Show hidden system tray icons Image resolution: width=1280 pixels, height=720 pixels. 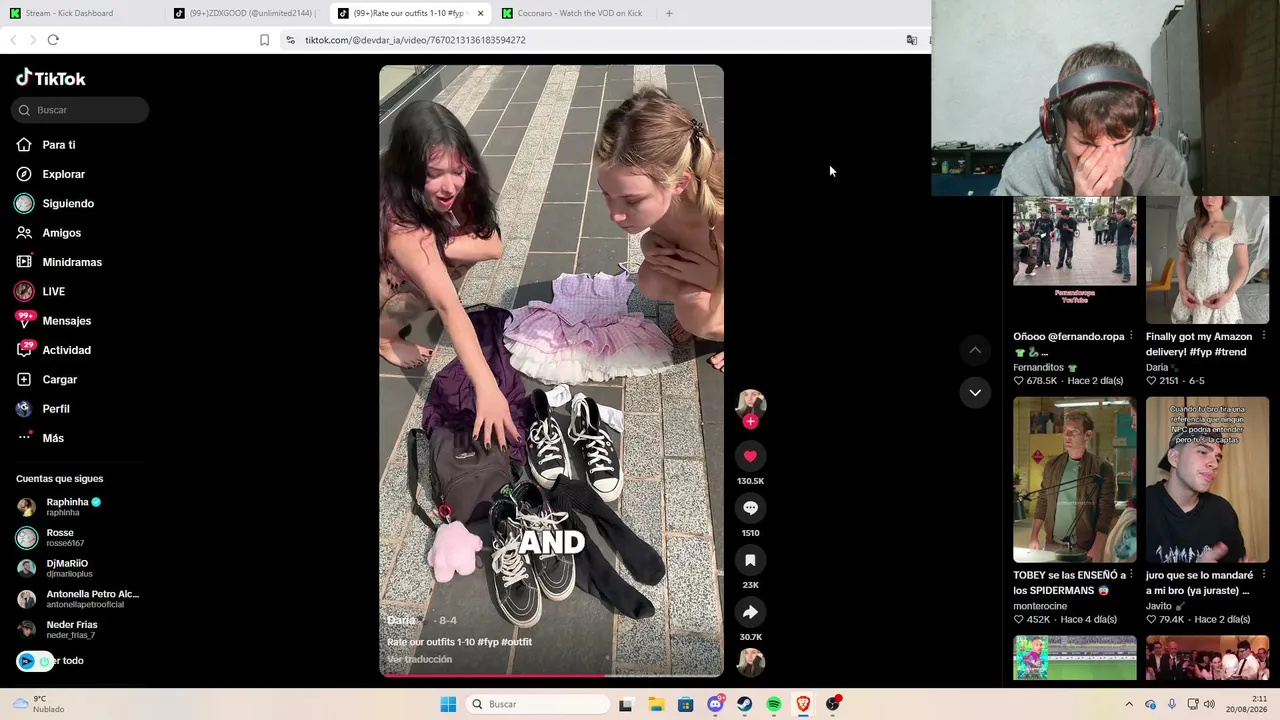pos(1129,704)
